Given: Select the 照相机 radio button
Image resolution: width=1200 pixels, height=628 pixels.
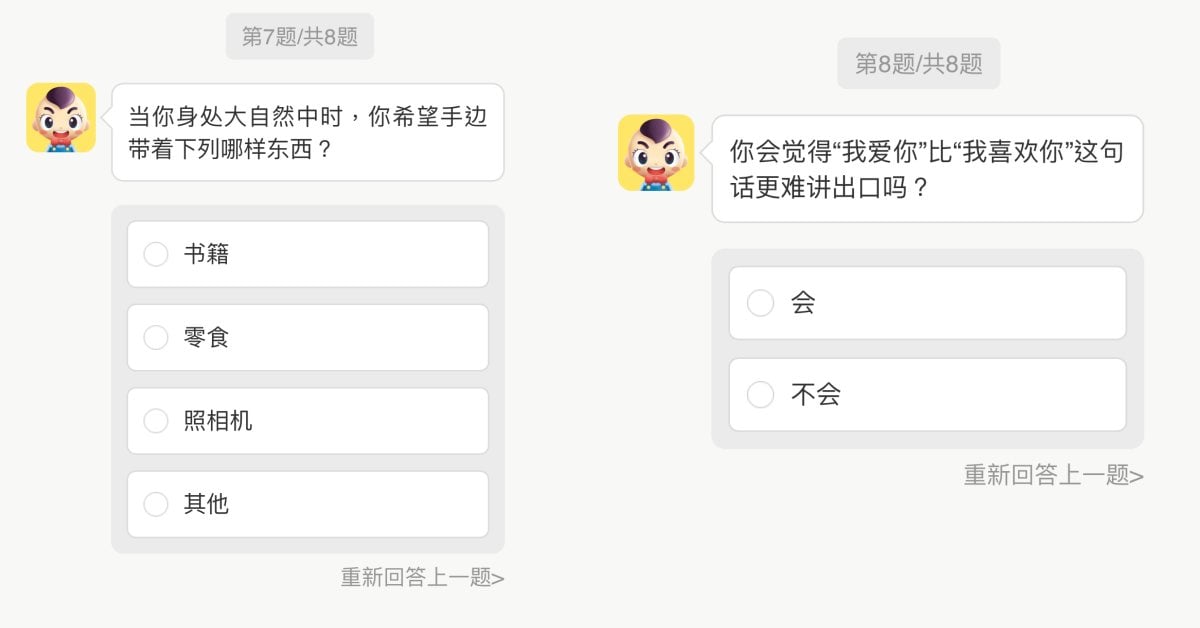Looking at the screenshot, I should pyautogui.click(x=156, y=421).
